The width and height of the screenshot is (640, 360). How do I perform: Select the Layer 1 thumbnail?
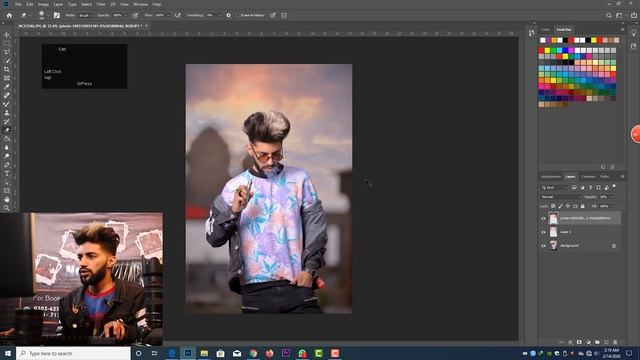(553, 232)
